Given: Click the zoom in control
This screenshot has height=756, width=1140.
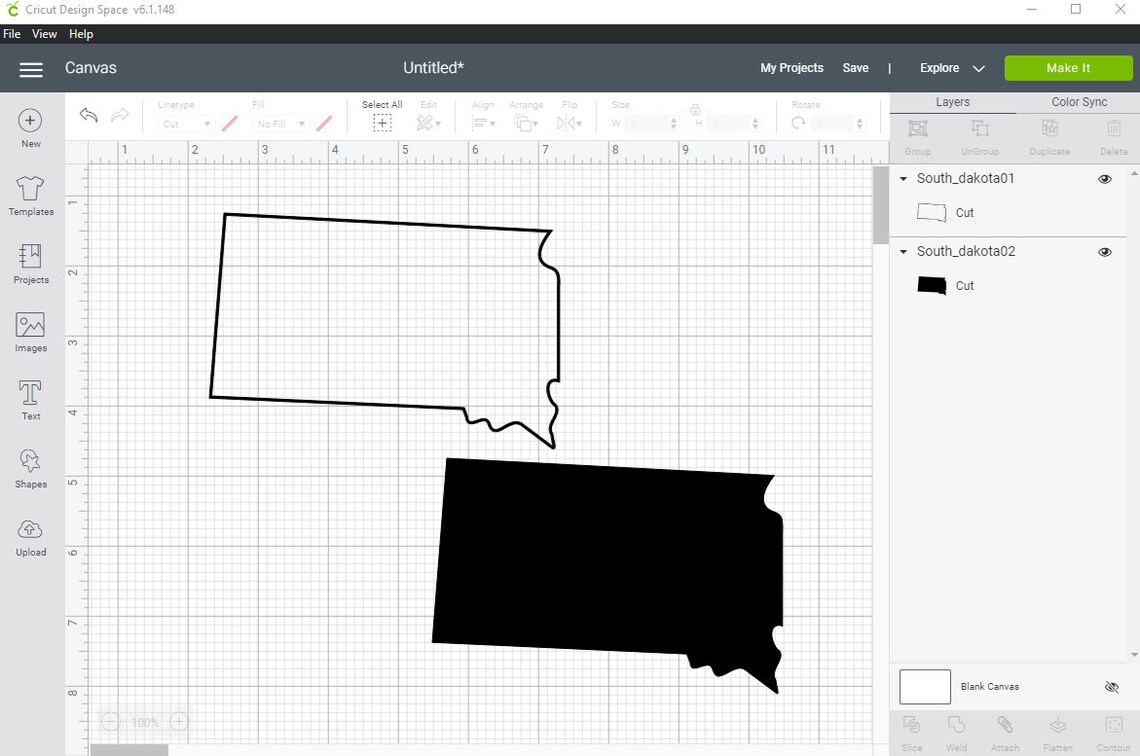Looking at the screenshot, I should [x=178, y=721].
